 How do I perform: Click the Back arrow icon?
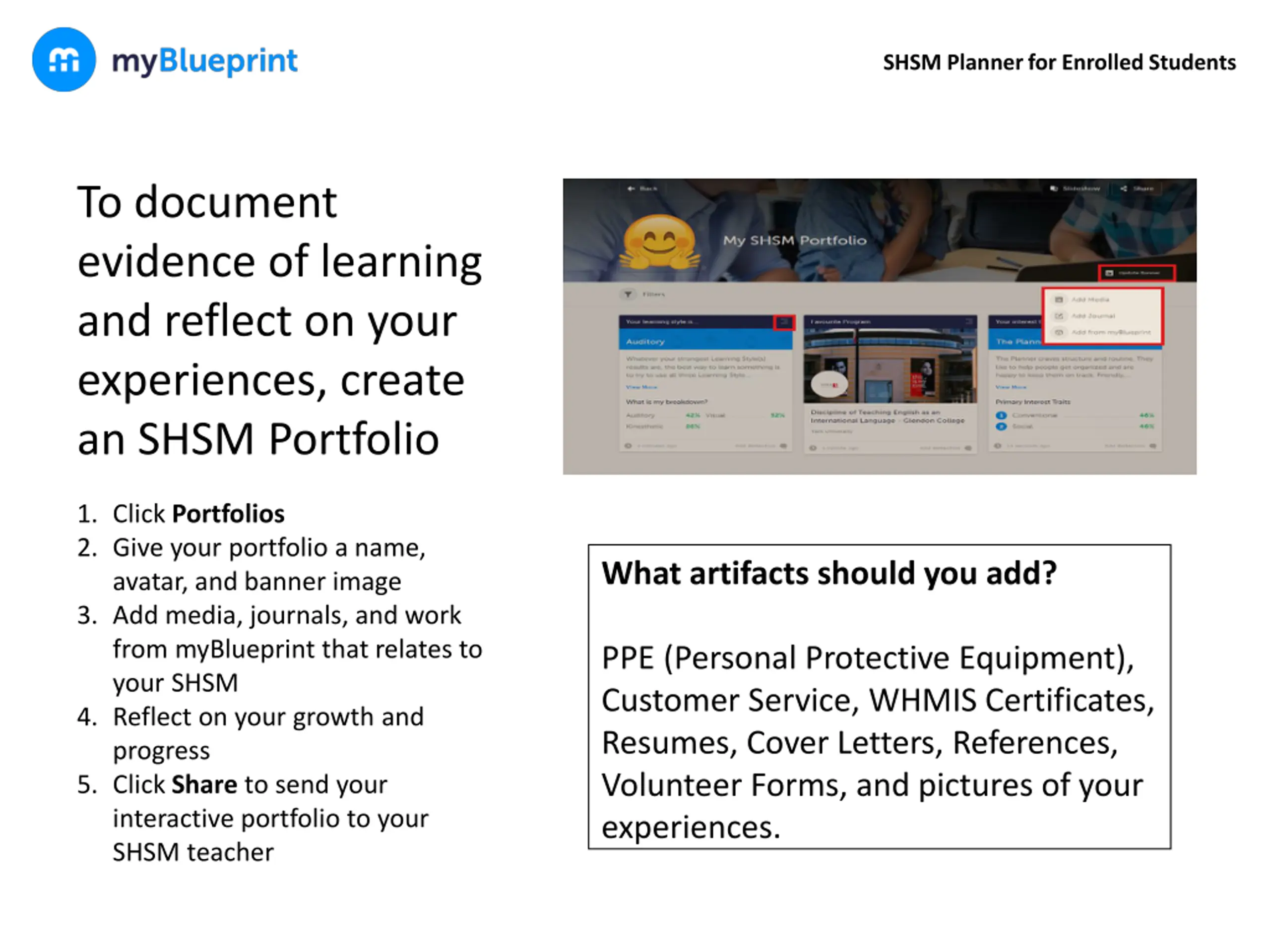point(631,188)
